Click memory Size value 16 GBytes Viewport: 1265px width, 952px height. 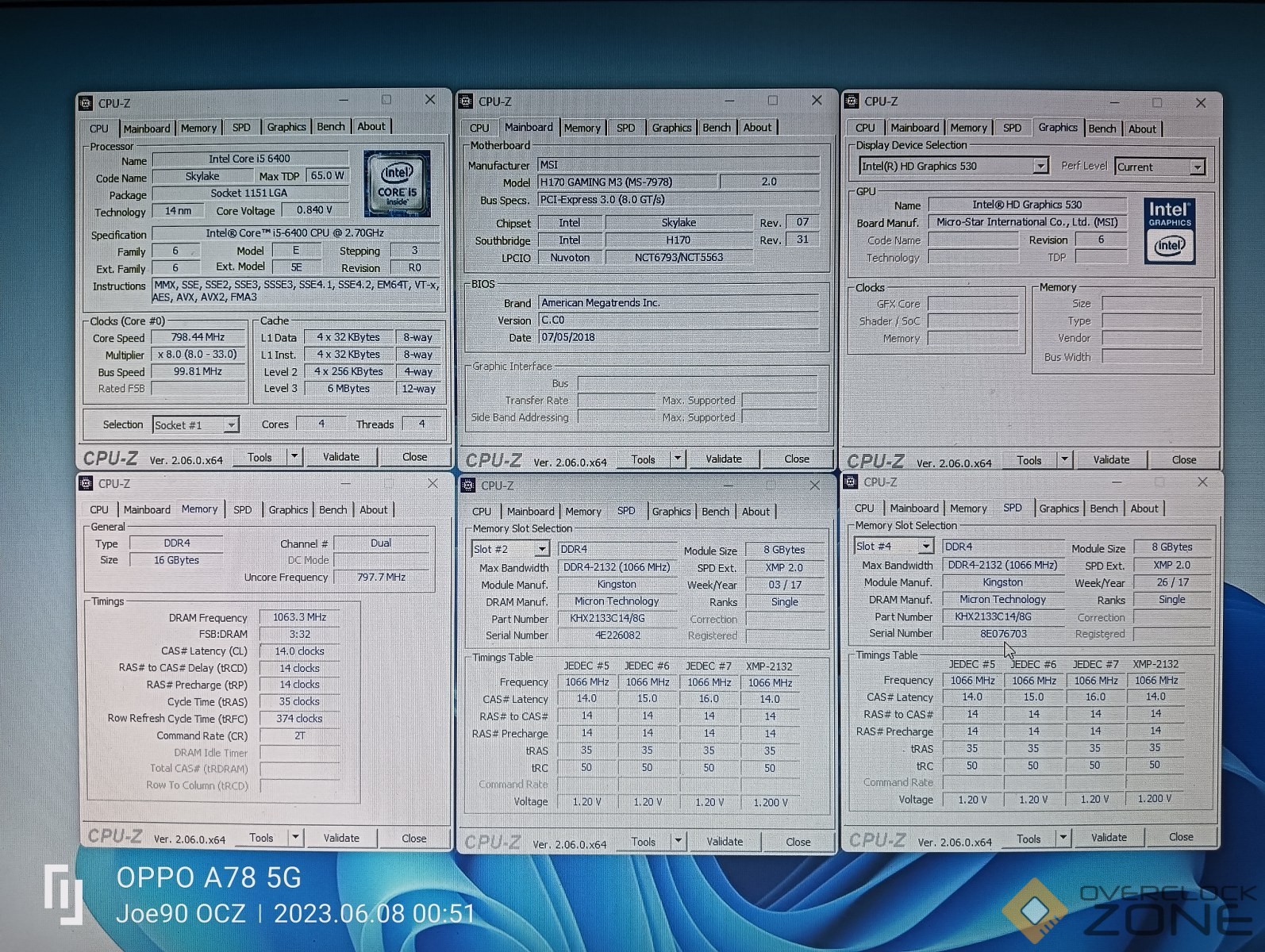[176, 560]
